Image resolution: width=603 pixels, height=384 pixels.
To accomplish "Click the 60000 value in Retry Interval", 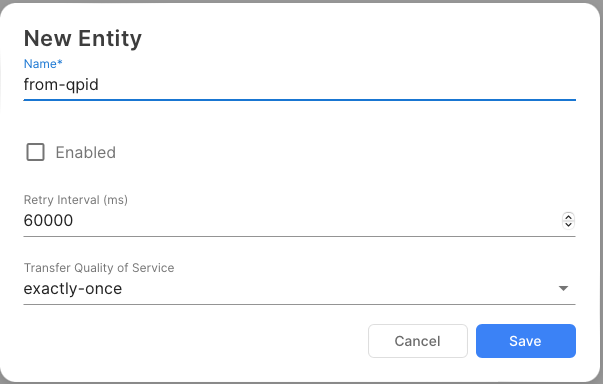I will 48,221.
